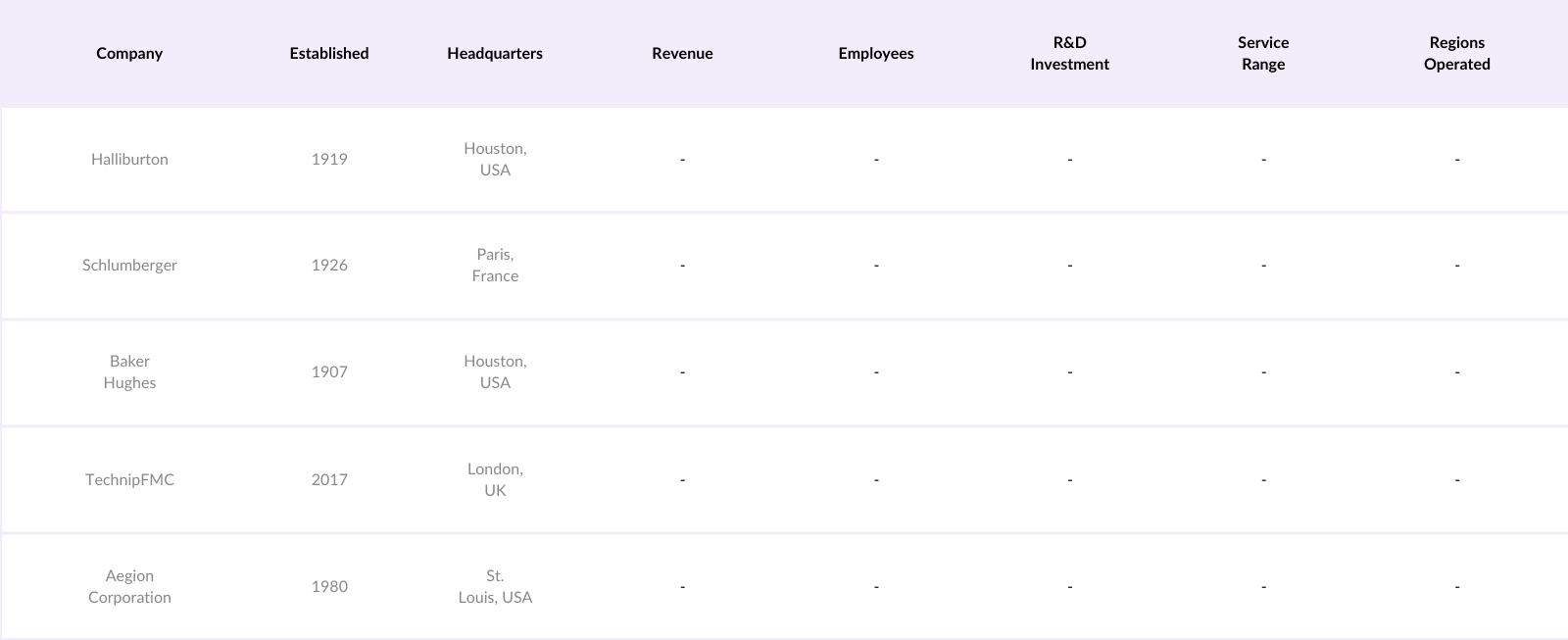Select the Halliburton company cell
Image resolution: width=1568 pixels, height=640 pixels.
(x=129, y=160)
